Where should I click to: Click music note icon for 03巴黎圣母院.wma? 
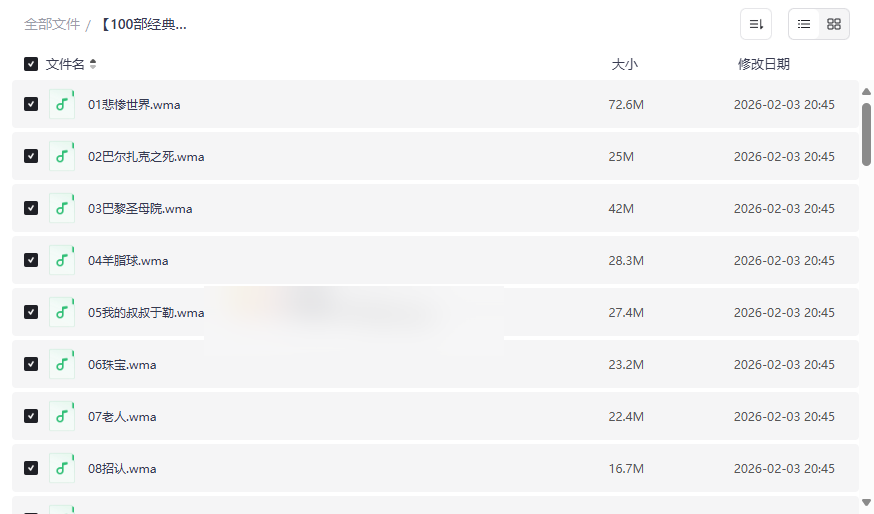click(x=62, y=208)
